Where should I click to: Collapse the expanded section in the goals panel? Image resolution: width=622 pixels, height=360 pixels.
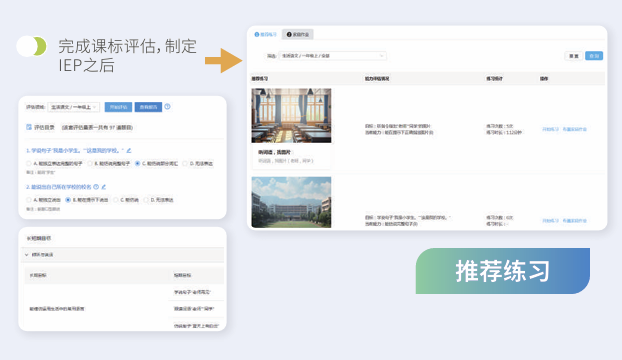coord(27,255)
